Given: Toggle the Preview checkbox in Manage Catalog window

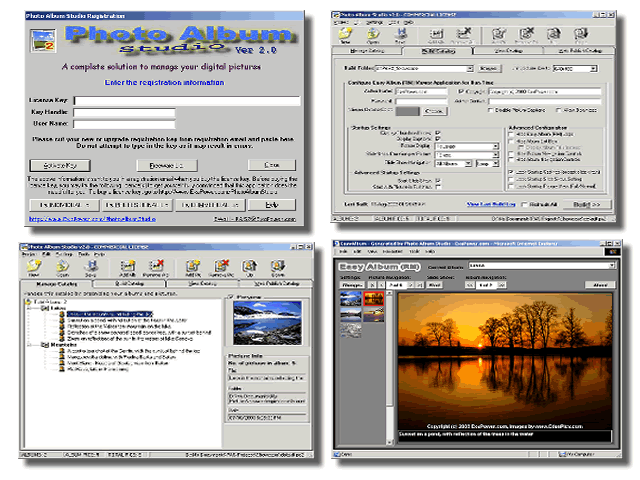Looking at the screenshot, I should click(231, 297).
